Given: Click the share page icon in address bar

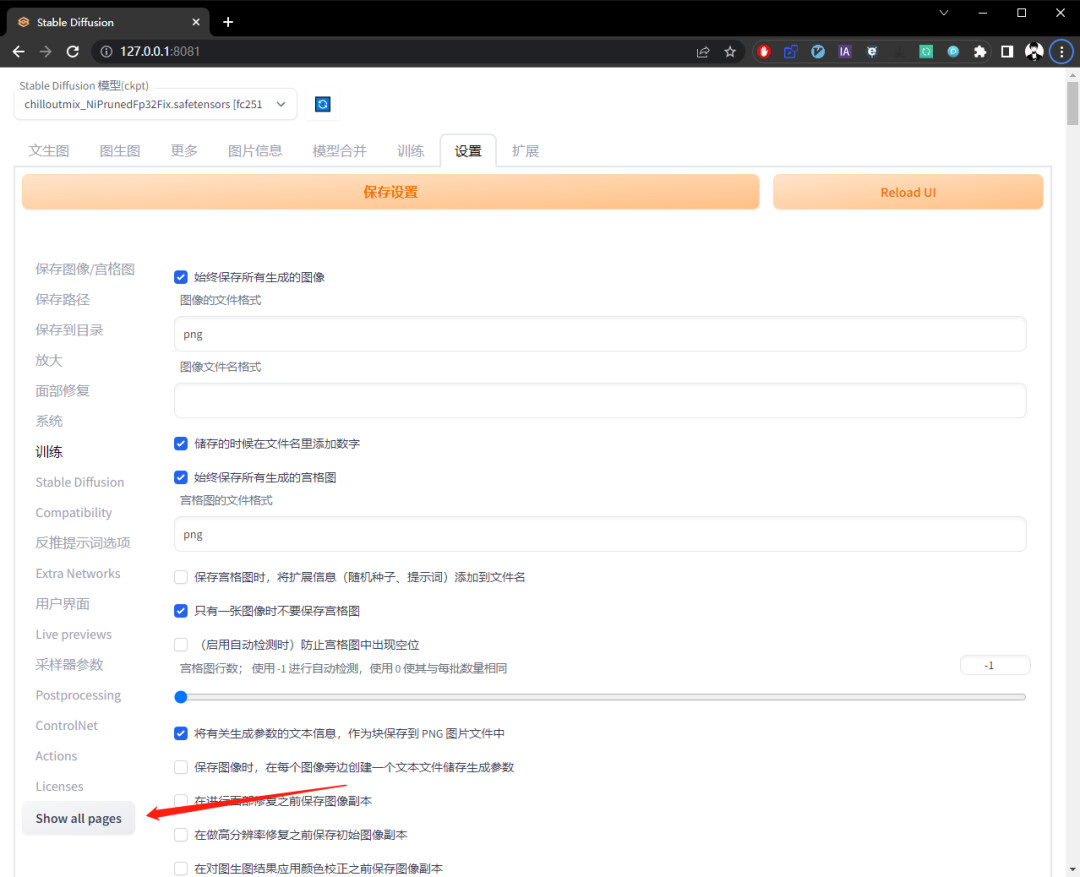Looking at the screenshot, I should pos(703,52).
